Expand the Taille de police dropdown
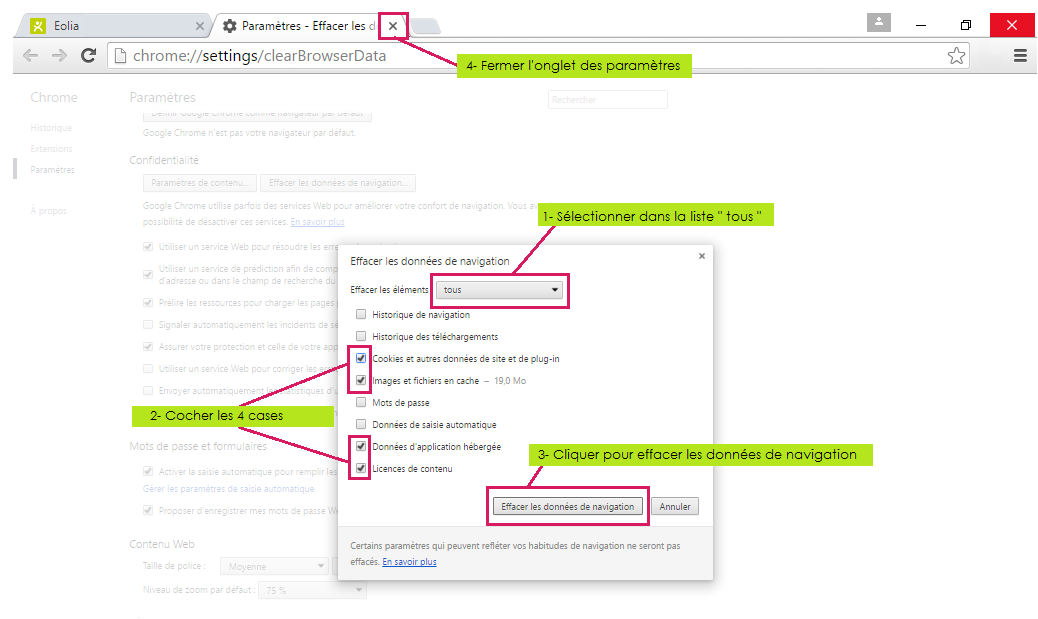This screenshot has width=1038, height=619. 273,567
